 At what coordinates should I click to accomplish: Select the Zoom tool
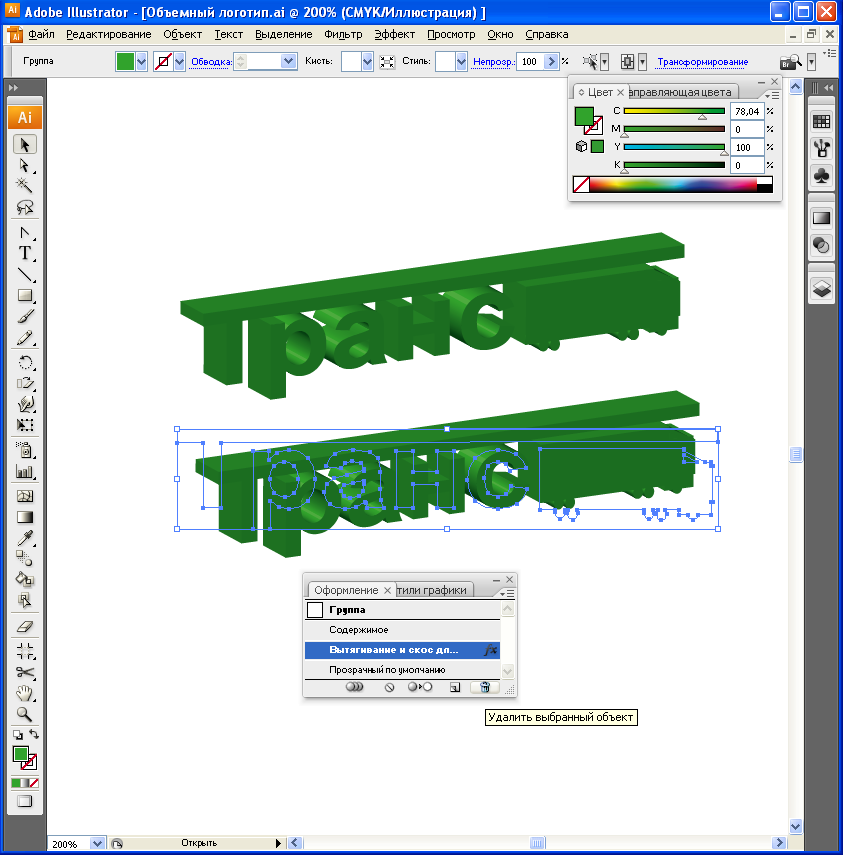click(x=25, y=714)
